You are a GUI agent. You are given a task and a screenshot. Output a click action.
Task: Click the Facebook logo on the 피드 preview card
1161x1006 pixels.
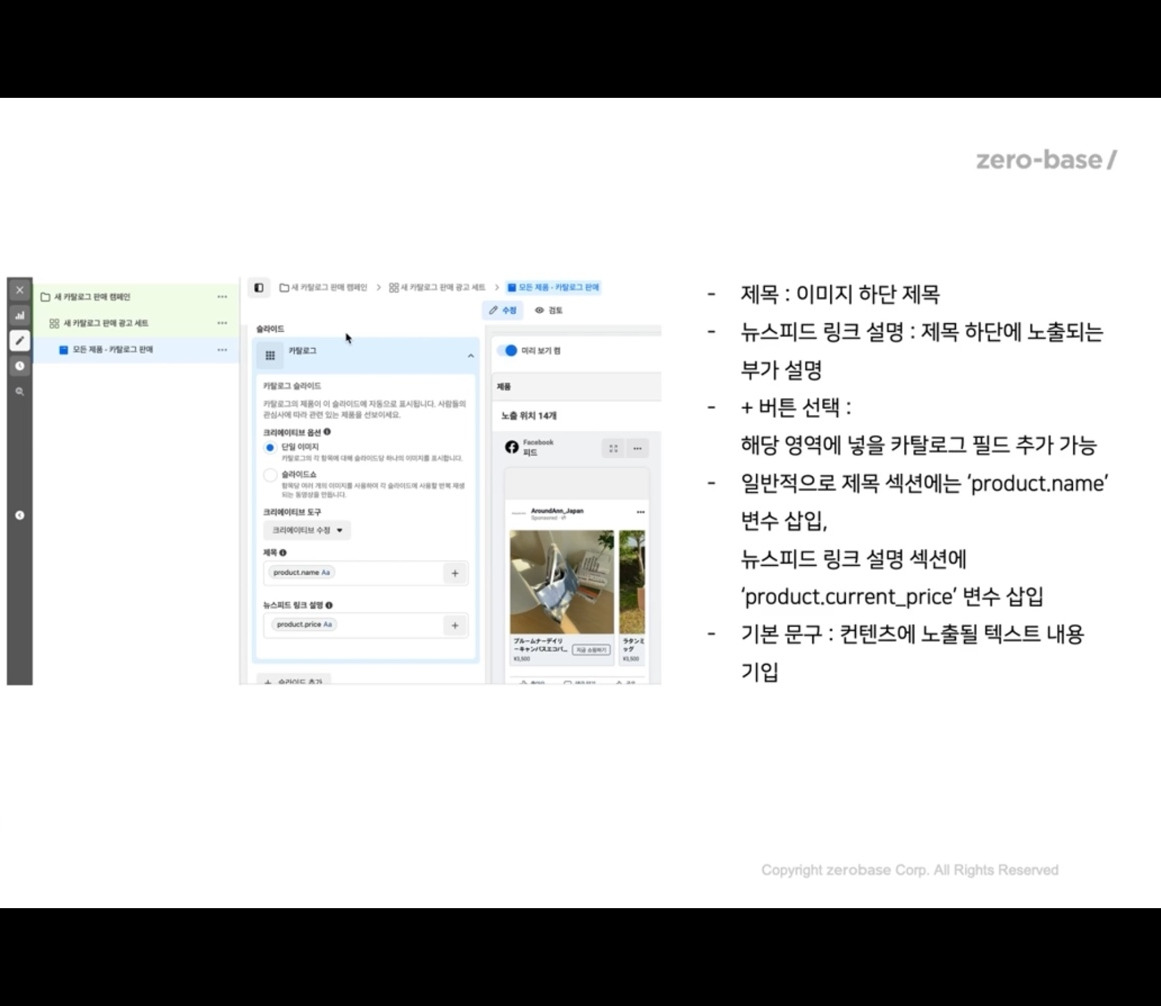point(512,446)
